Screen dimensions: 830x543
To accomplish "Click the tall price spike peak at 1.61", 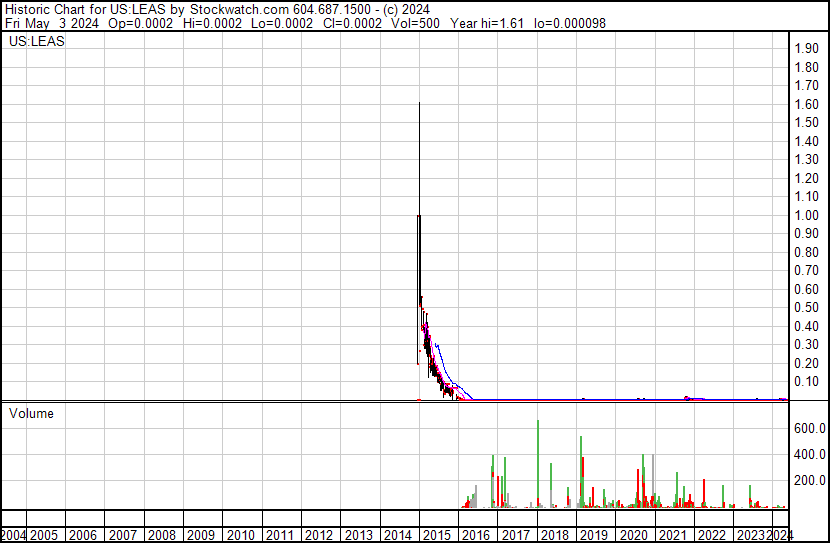I will coord(419,104).
